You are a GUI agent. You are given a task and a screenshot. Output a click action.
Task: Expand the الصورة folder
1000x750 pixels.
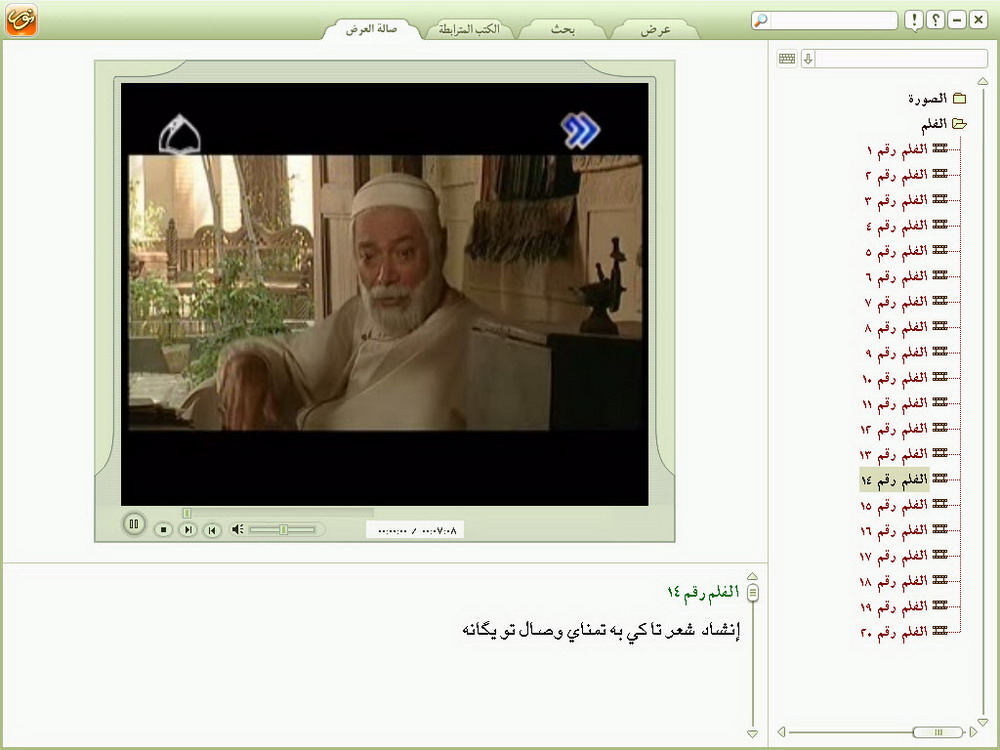(x=927, y=98)
